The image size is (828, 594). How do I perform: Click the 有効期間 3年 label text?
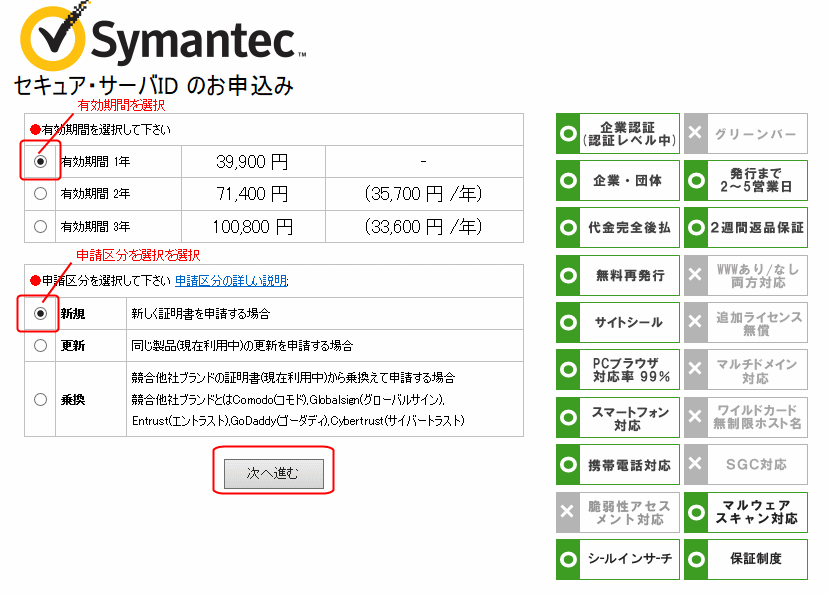96,227
